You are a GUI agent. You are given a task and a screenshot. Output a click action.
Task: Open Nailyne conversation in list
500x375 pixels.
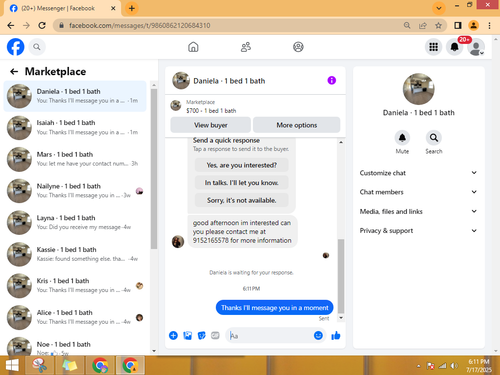point(75,191)
